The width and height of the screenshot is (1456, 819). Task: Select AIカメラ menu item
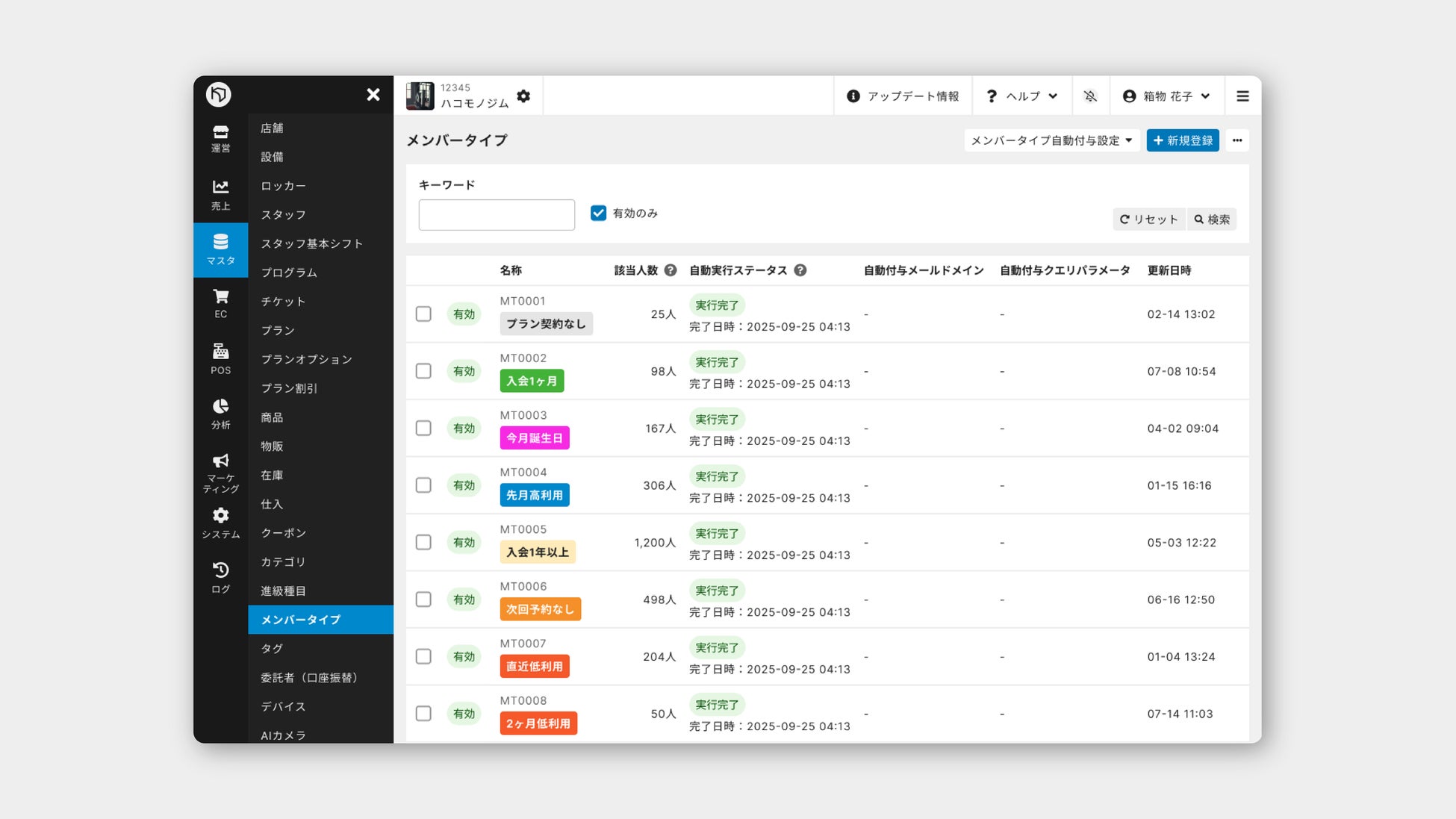[x=320, y=735]
